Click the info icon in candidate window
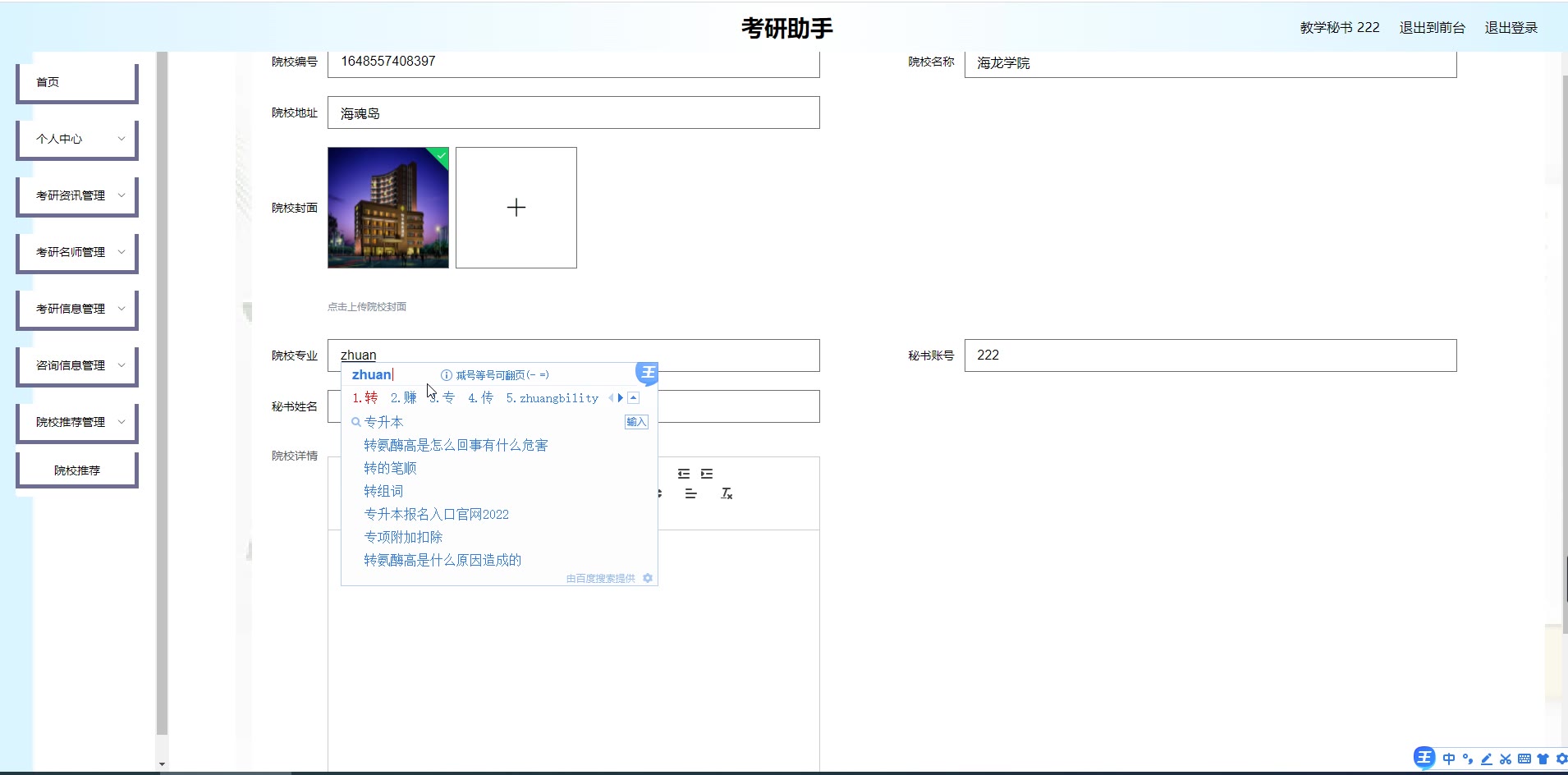1568x775 pixels. (x=447, y=375)
